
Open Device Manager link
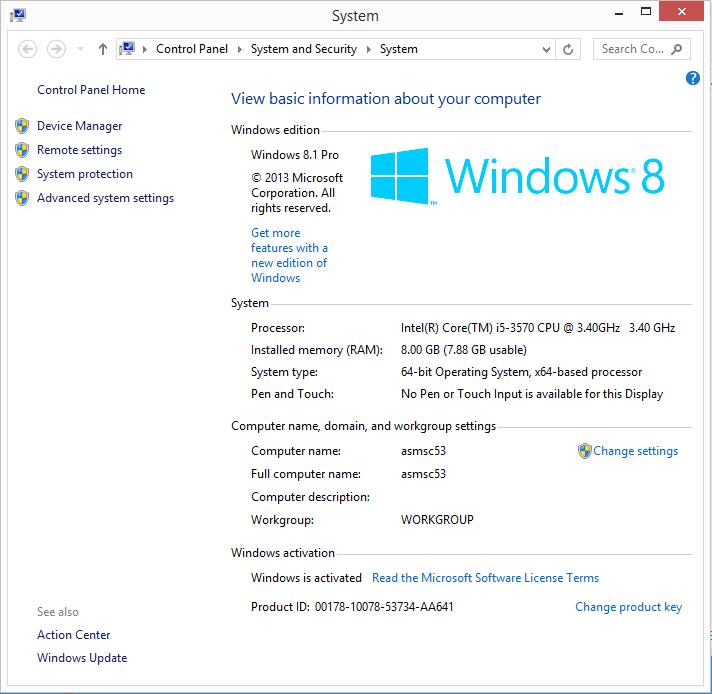click(79, 125)
